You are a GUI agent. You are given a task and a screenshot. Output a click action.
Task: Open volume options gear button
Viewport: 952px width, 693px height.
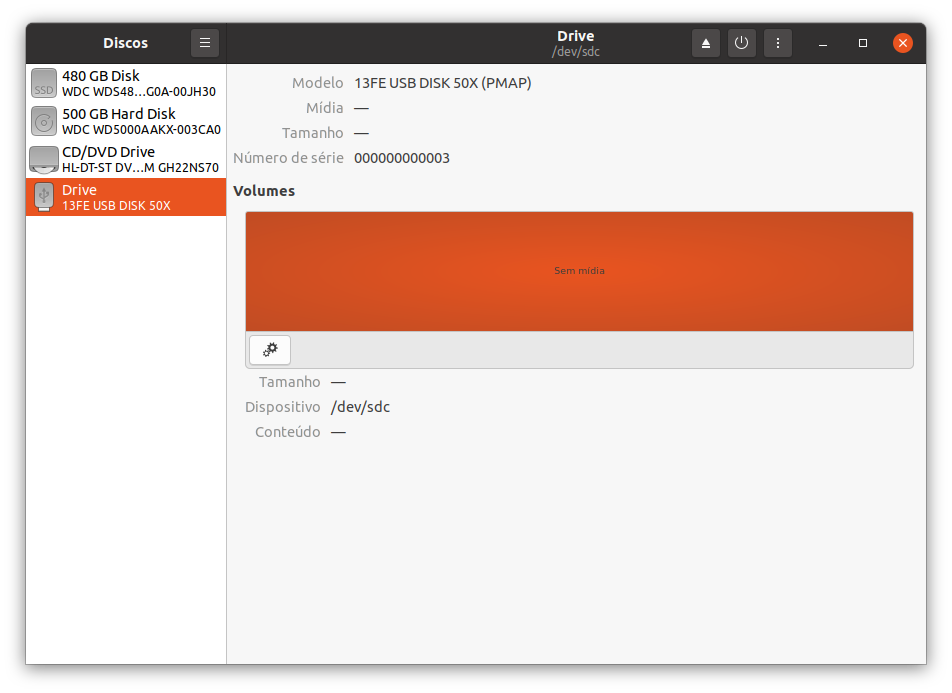coord(270,350)
